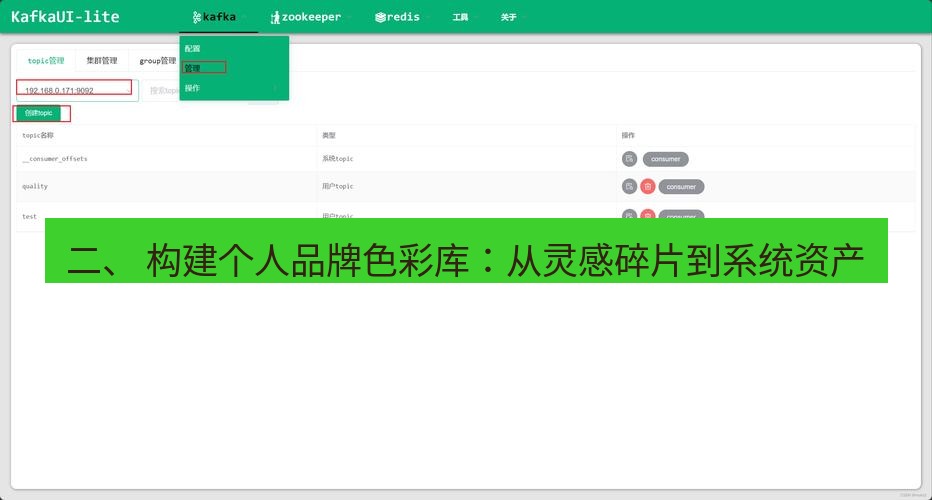932x500 pixels.
Task: Switch to the group管理 tab
Action: pos(157,61)
